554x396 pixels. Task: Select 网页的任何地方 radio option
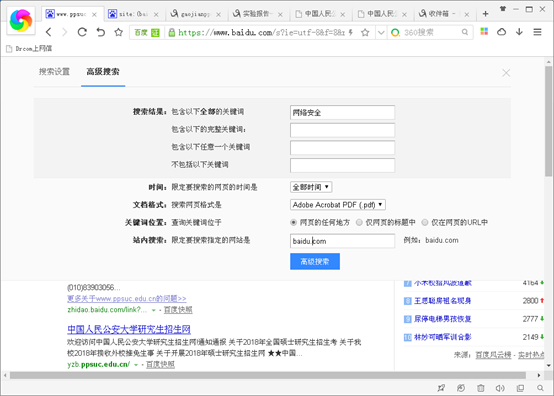(x=293, y=222)
